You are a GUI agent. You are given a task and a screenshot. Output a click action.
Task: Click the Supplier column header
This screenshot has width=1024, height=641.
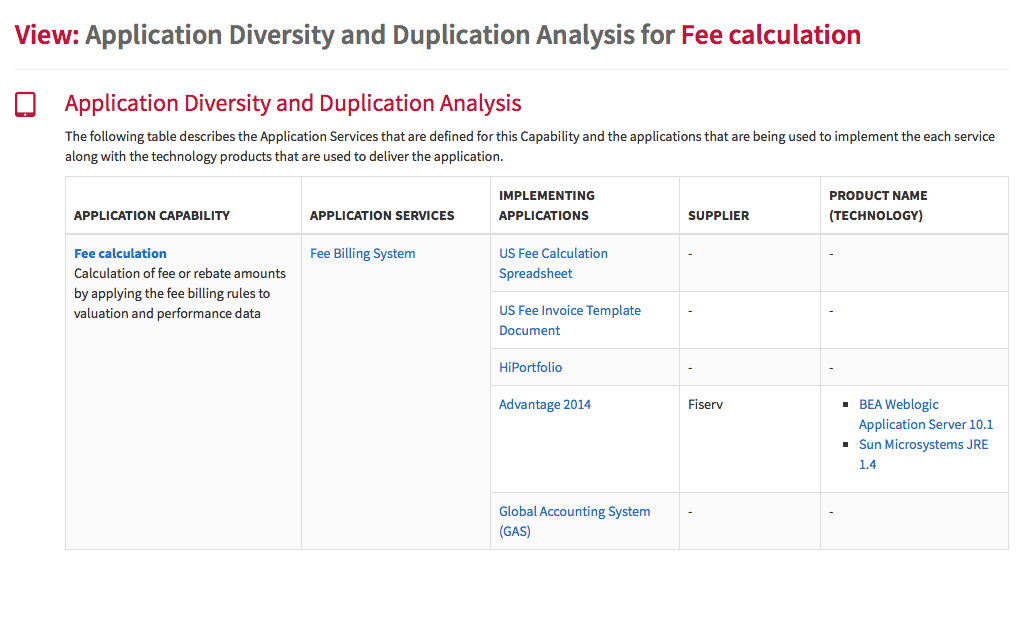pyautogui.click(x=718, y=215)
